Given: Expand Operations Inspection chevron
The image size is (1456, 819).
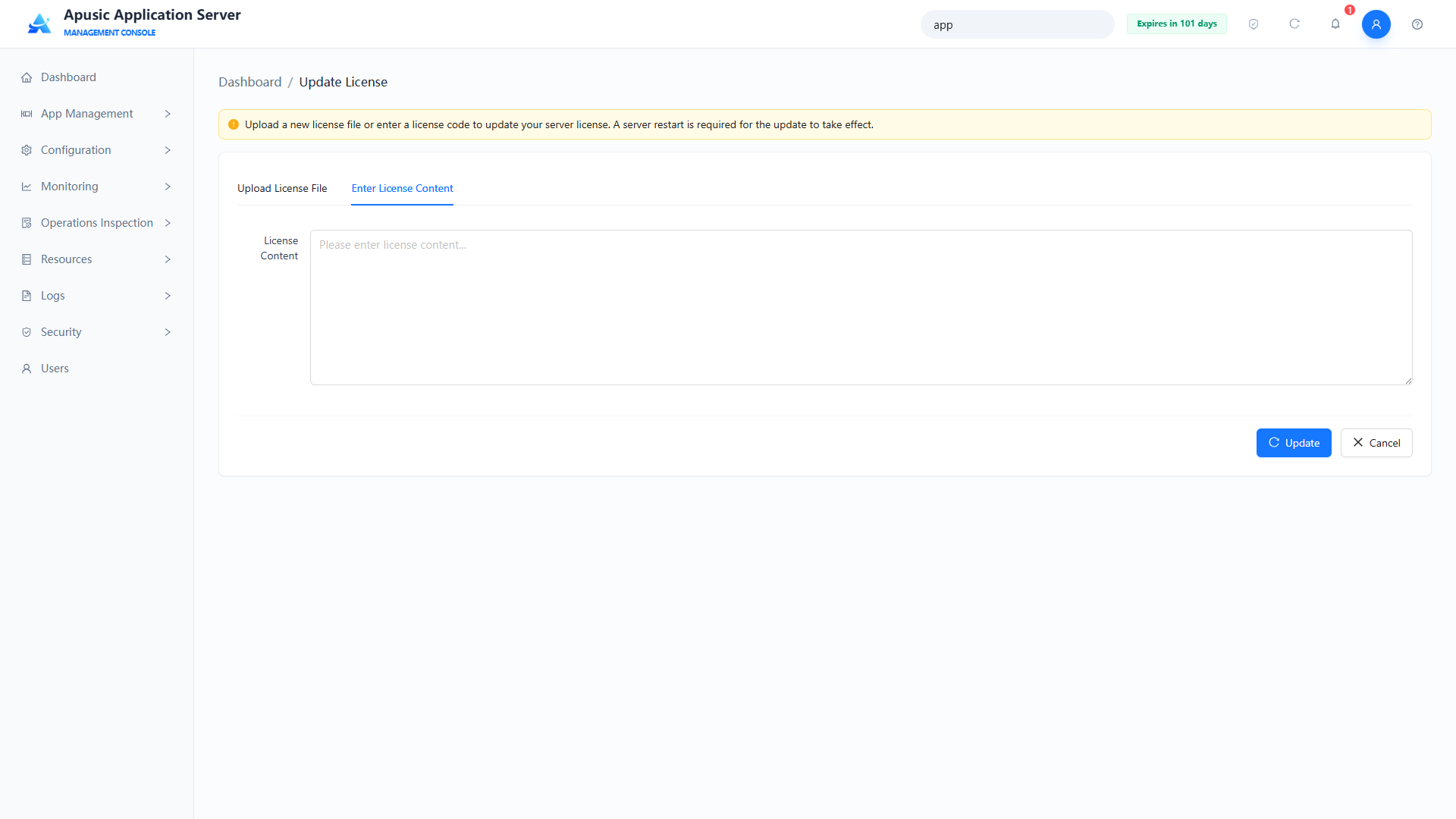Looking at the screenshot, I should coord(168,223).
